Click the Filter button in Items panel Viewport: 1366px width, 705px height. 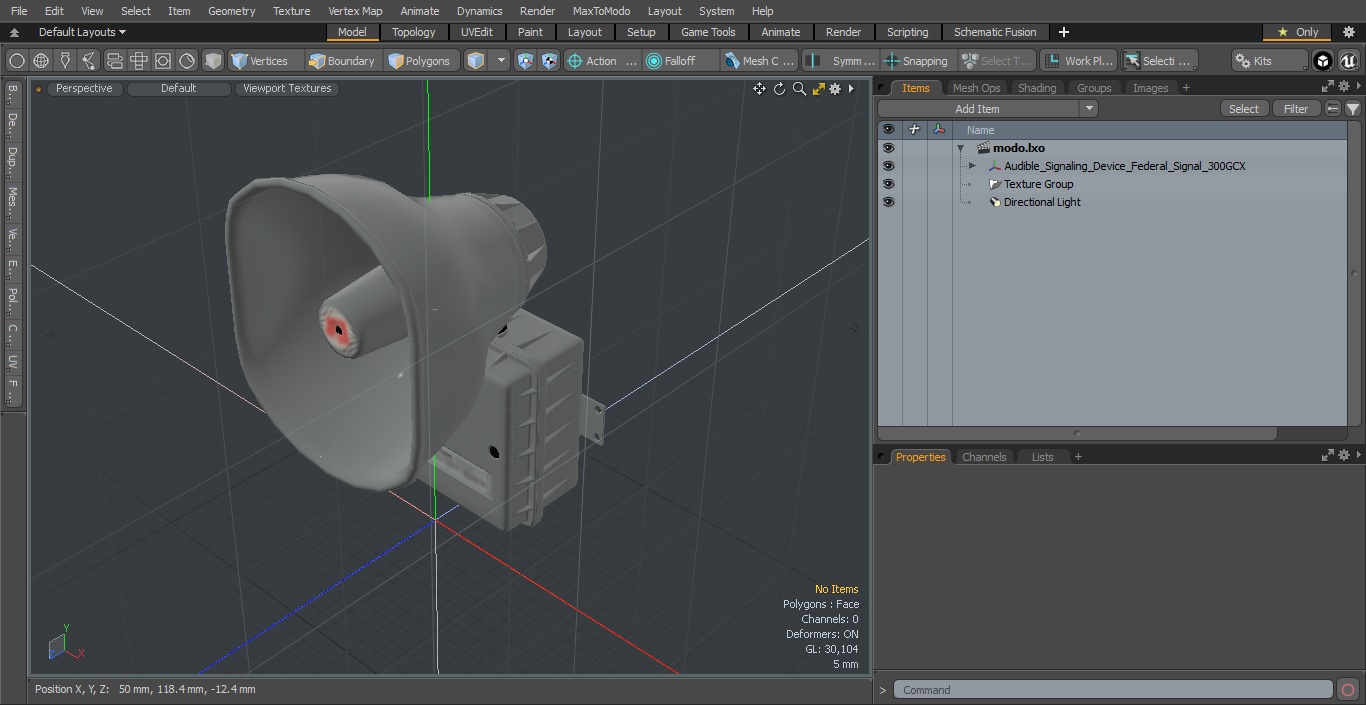click(1296, 109)
